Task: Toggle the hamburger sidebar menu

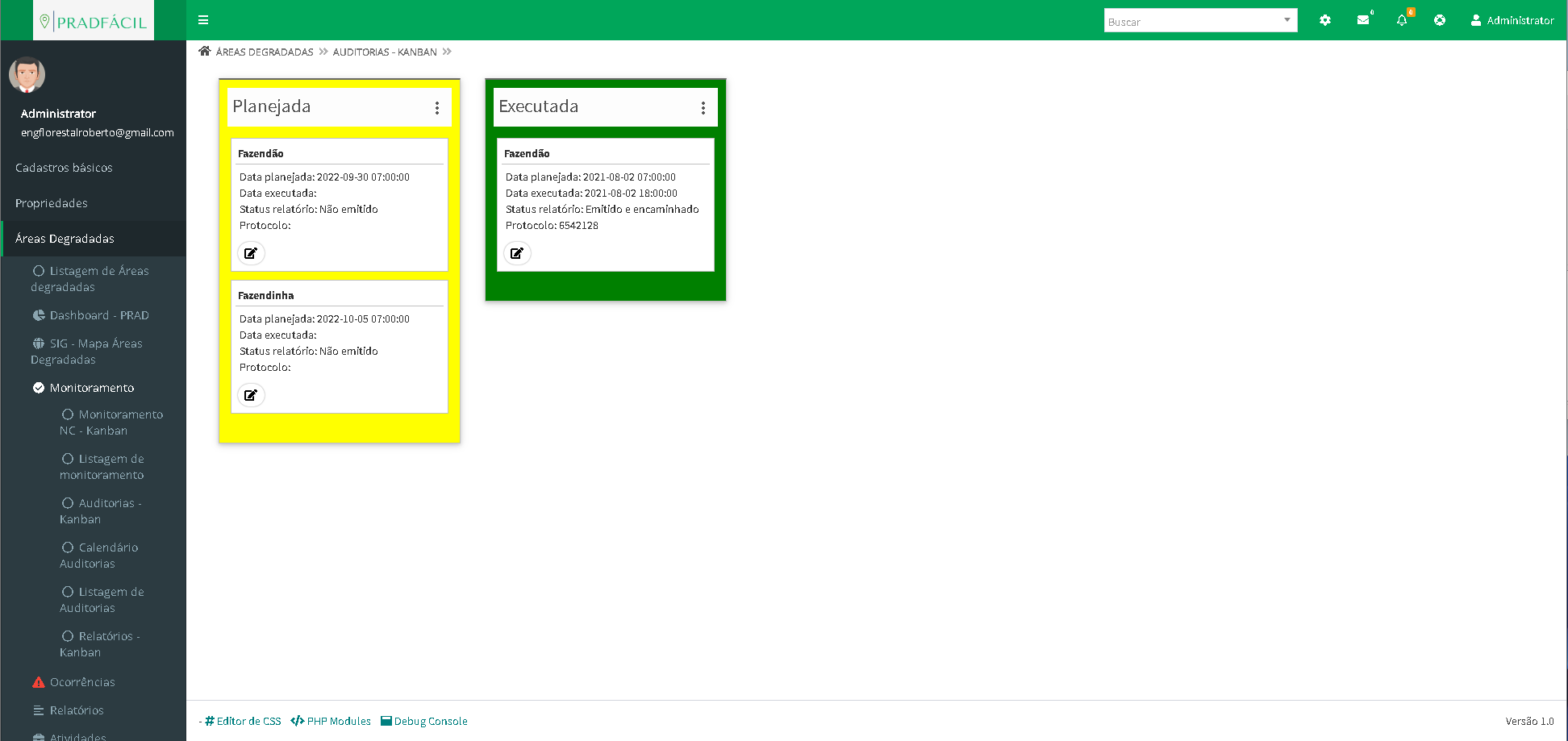Action: point(203,20)
